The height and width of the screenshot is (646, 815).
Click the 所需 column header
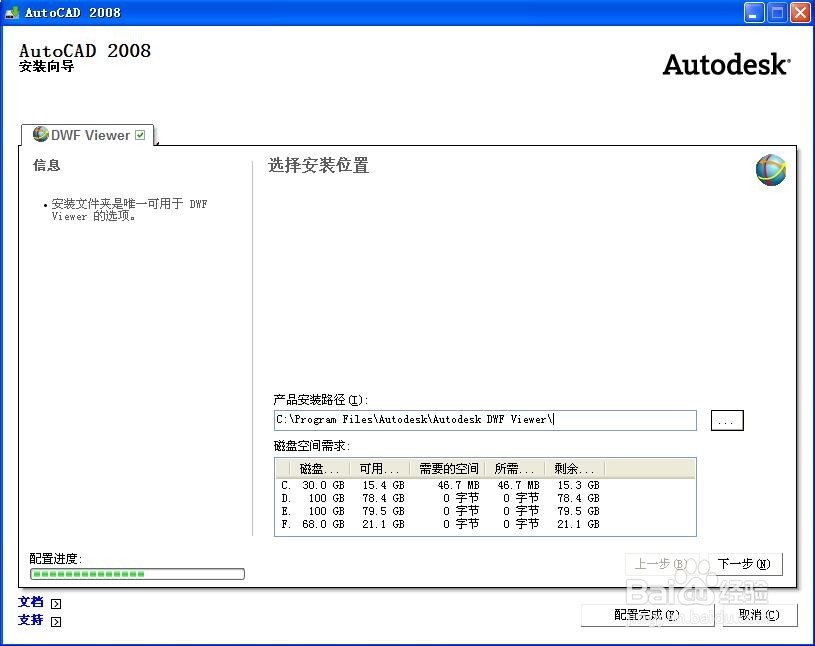(x=515, y=469)
